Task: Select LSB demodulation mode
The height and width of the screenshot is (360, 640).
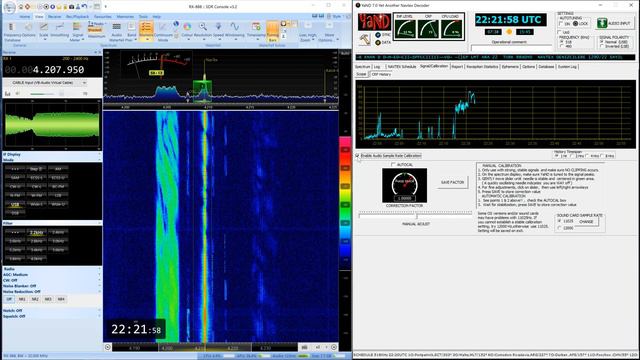Action: pos(58,195)
